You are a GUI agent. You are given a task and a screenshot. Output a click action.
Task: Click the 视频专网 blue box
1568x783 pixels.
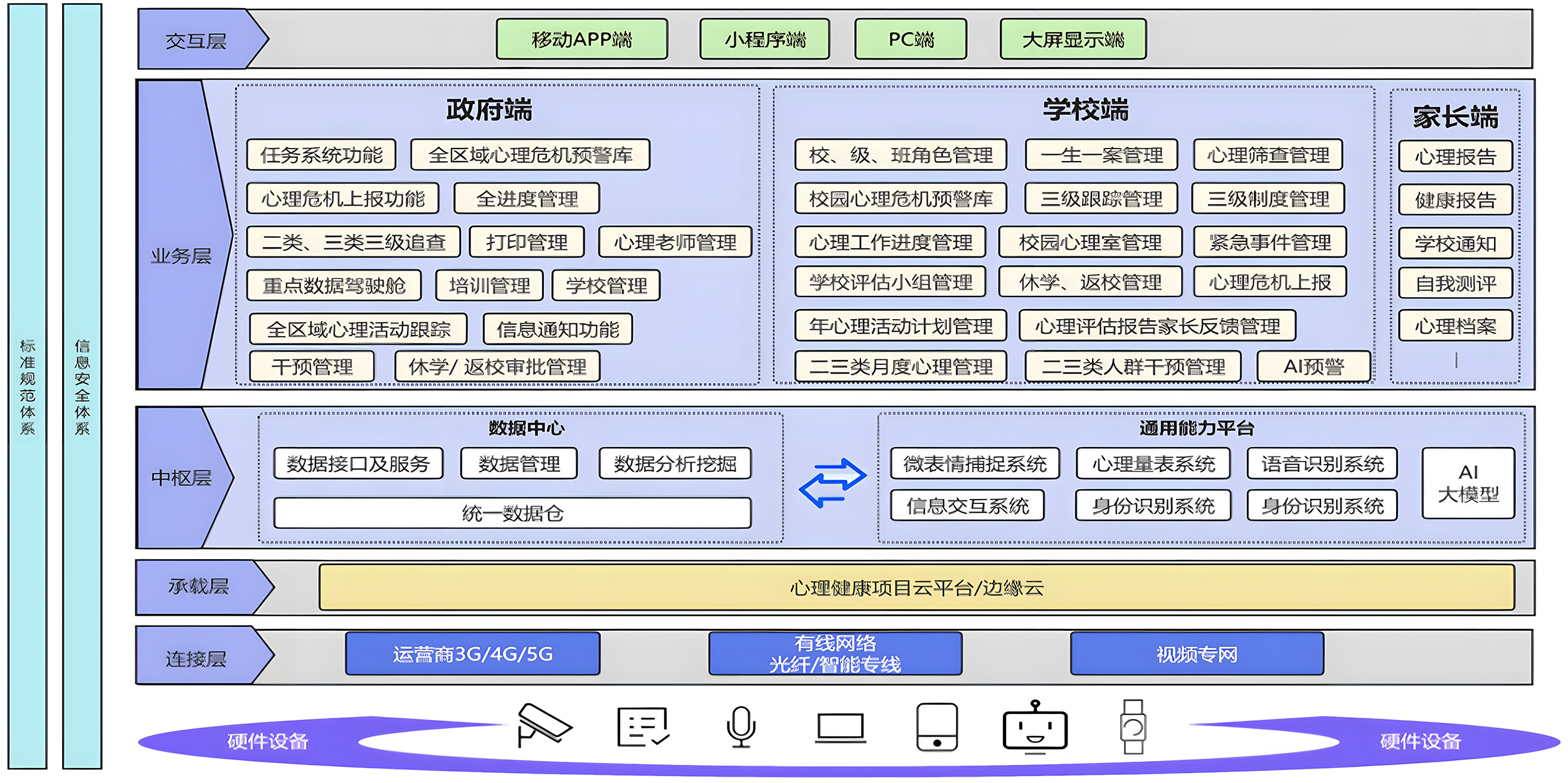1197,654
